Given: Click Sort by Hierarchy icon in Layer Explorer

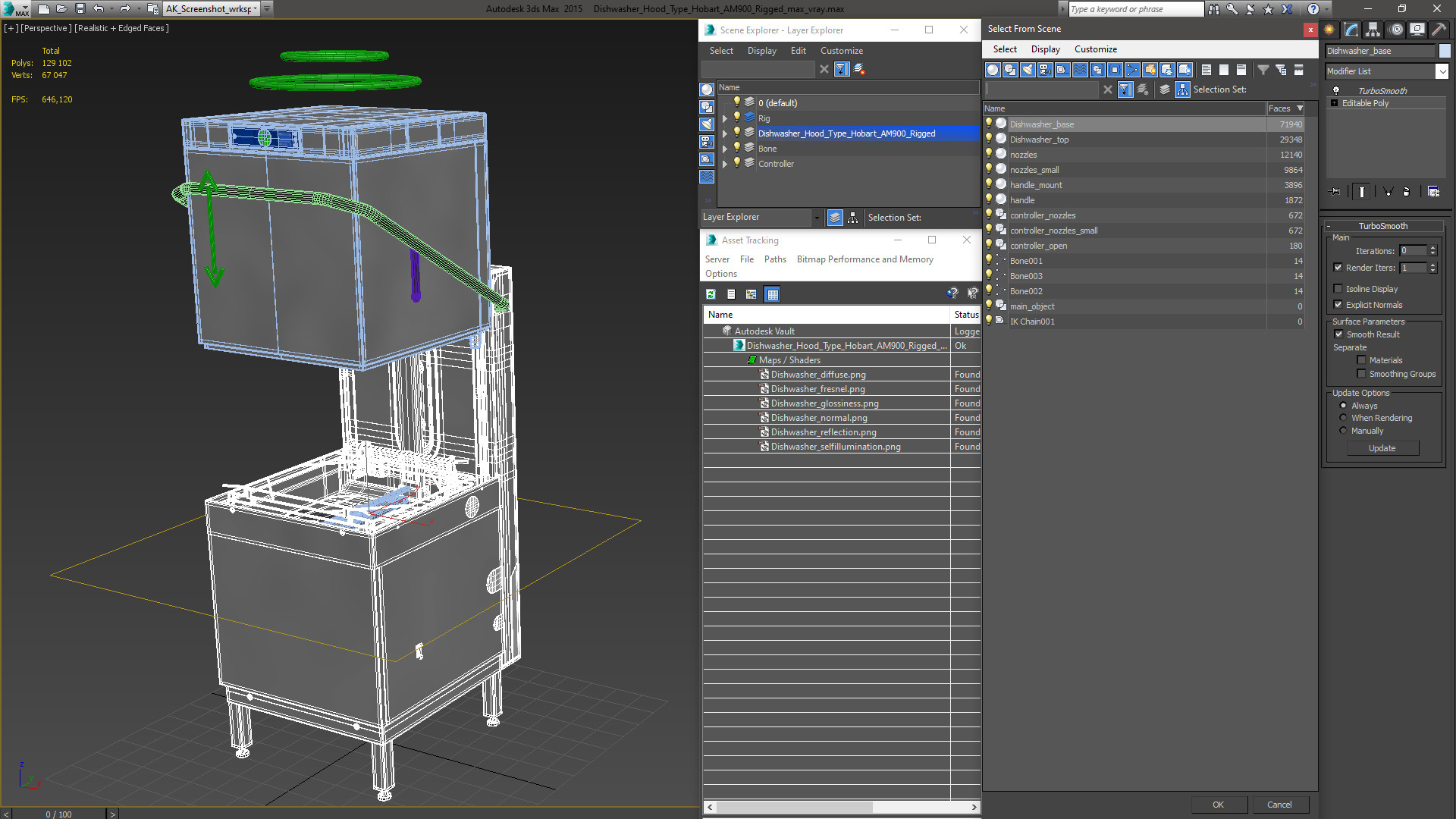Looking at the screenshot, I should coord(853,218).
